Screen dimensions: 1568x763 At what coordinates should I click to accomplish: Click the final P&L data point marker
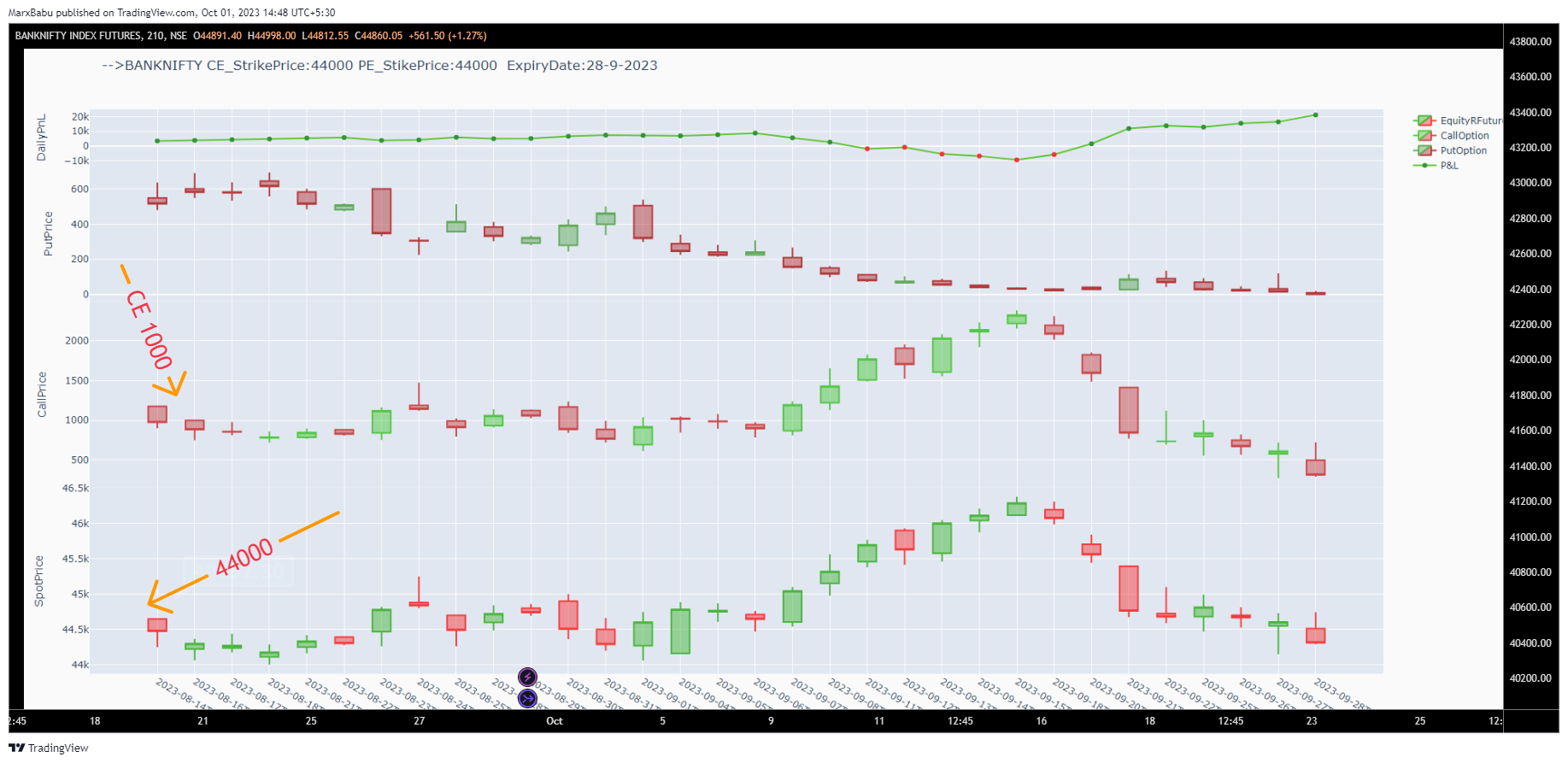coord(1315,114)
